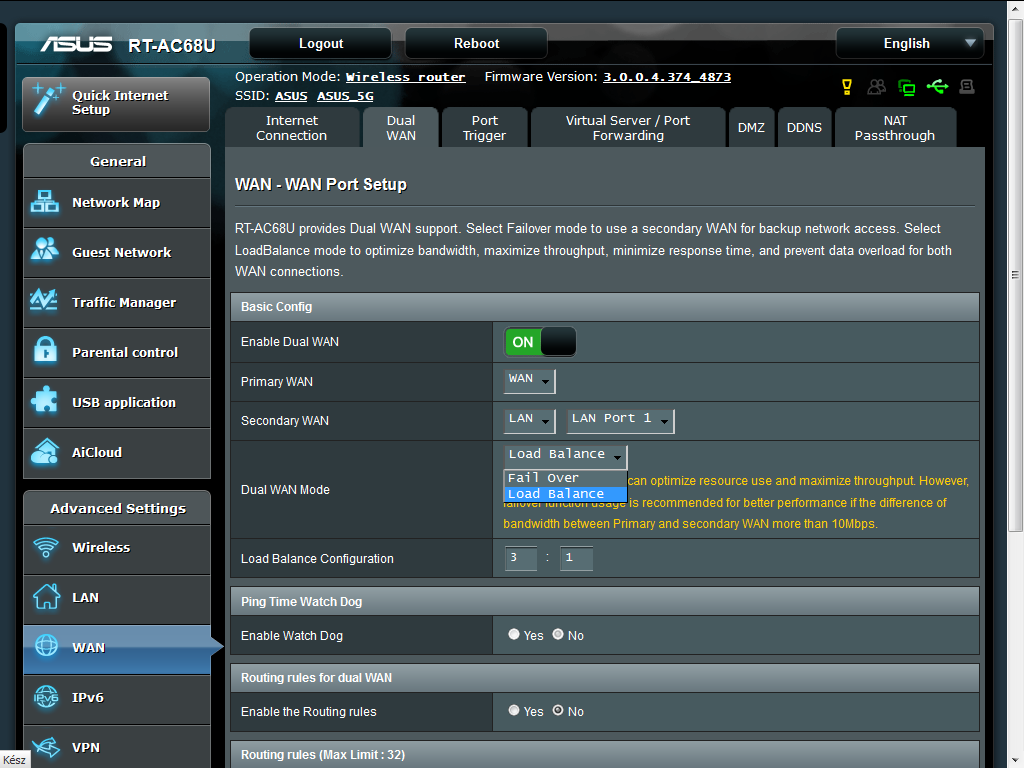Click the Ping Time Watch Dog header
The image size is (1024, 768).
coord(605,601)
